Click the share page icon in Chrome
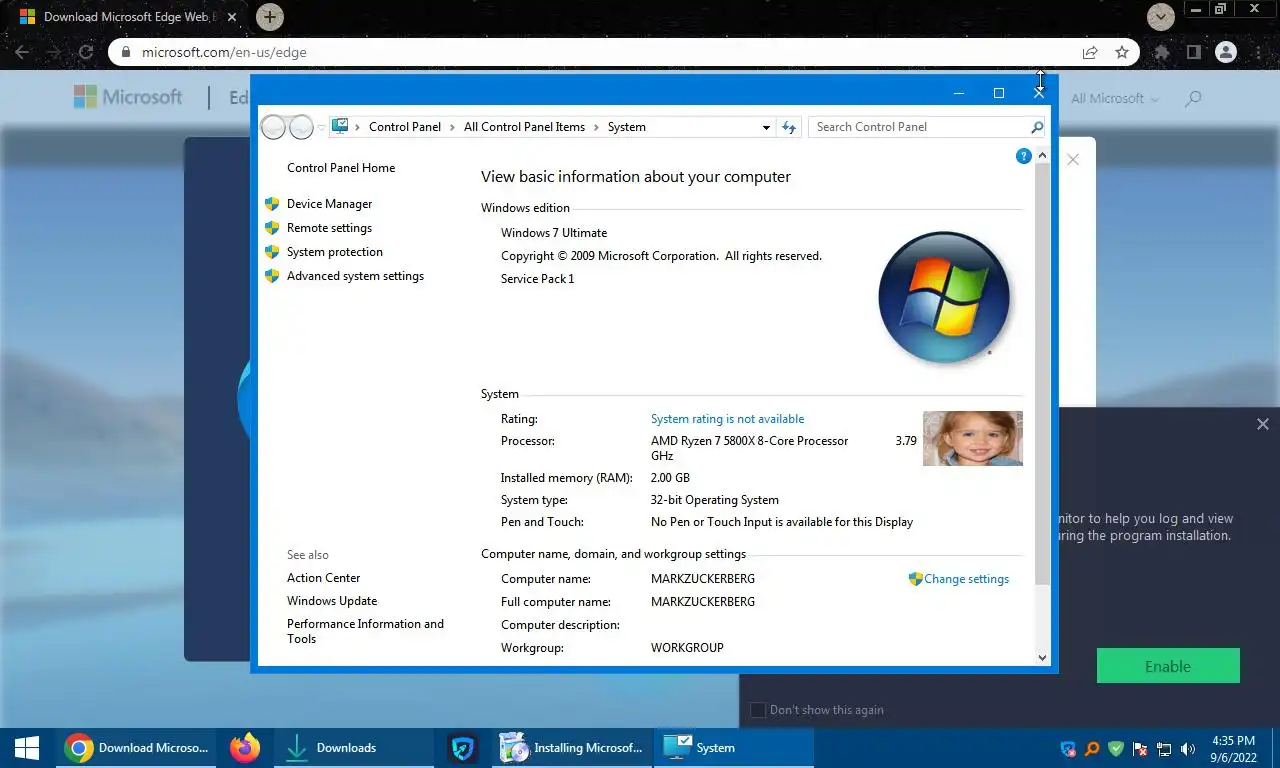This screenshot has width=1280, height=768. (x=1090, y=52)
